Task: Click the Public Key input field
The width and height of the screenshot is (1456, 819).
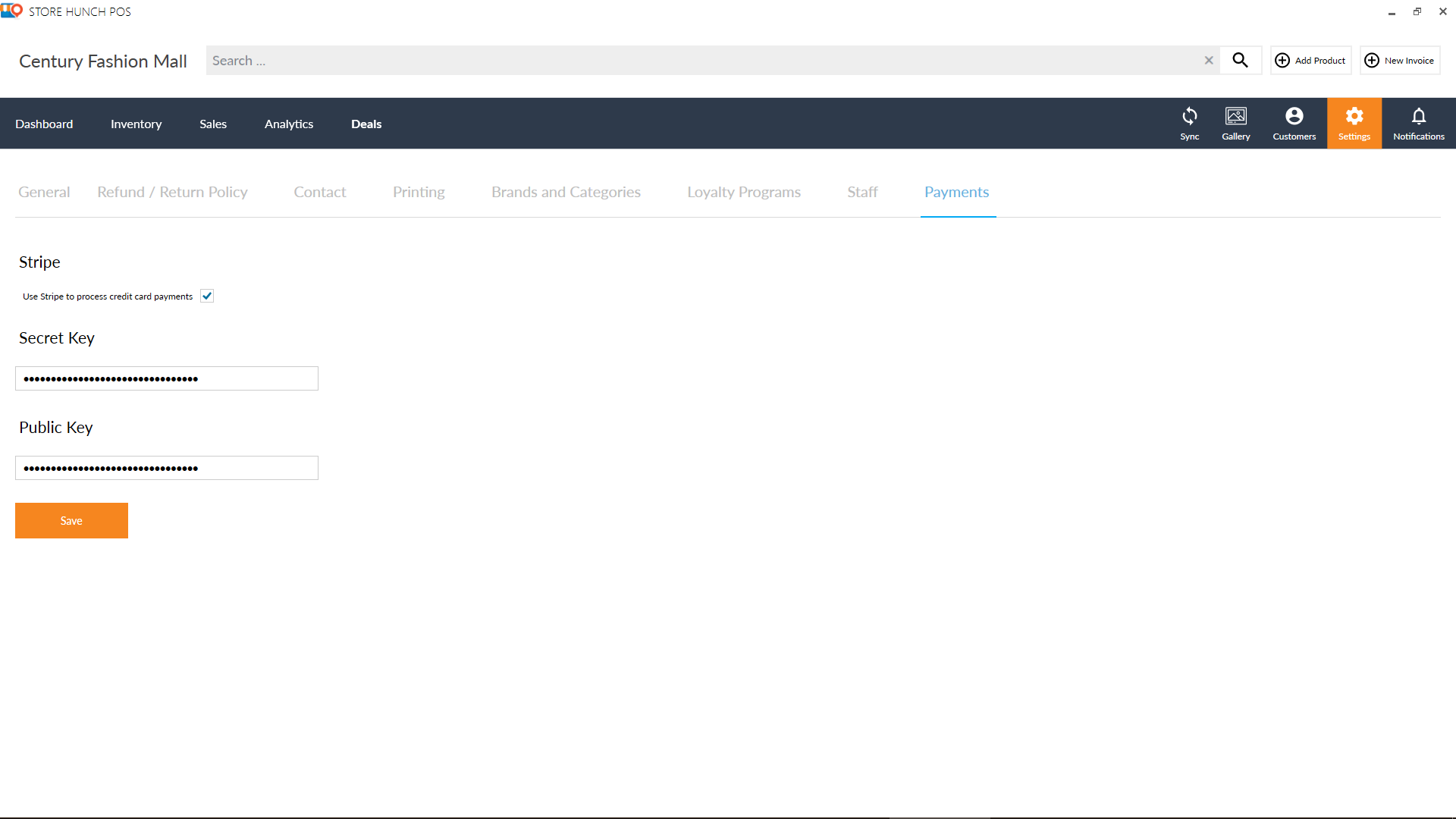Action: pyautogui.click(x=167, y=468)
